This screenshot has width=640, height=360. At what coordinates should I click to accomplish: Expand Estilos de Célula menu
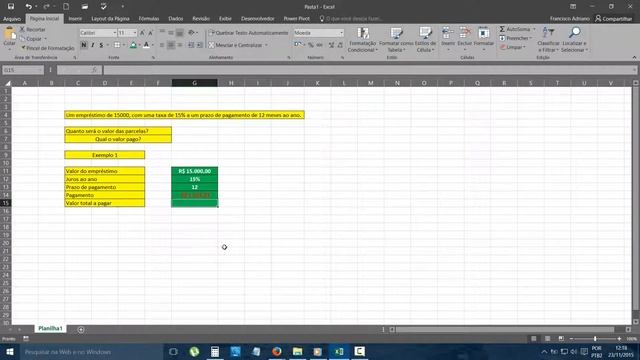coord(426,39)
